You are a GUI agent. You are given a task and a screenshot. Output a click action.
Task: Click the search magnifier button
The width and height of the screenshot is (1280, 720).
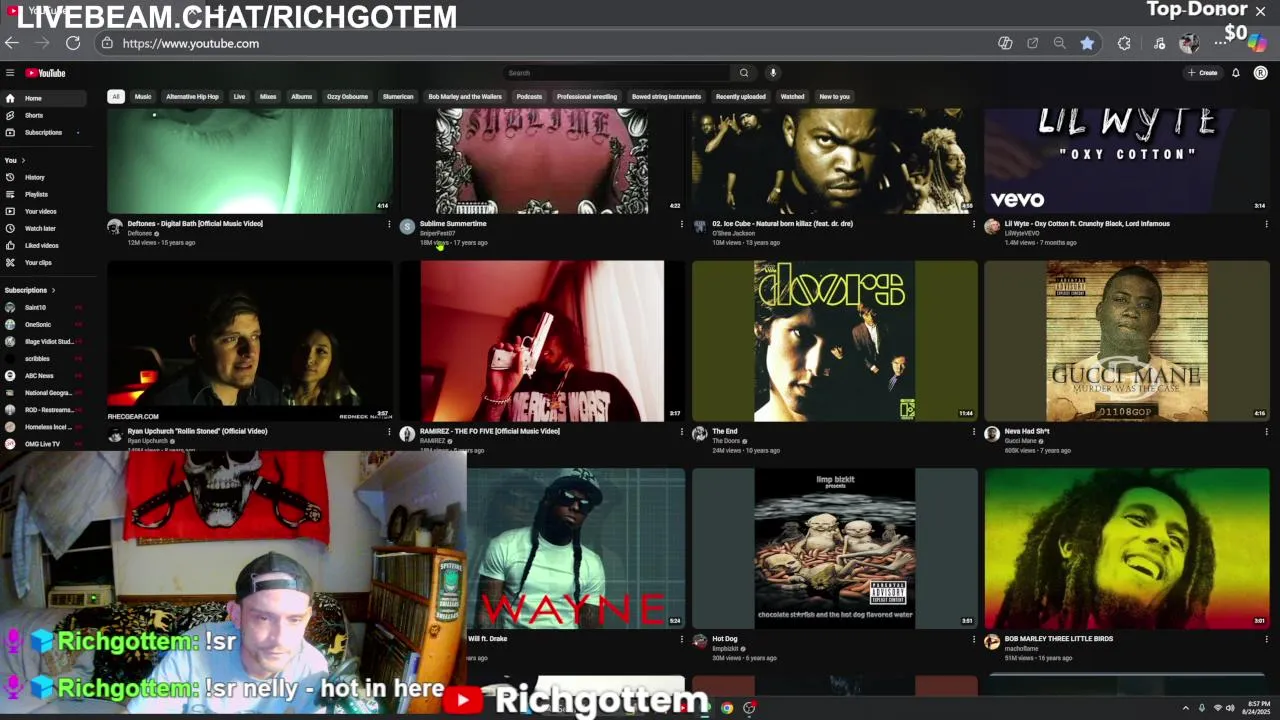(743, 73)
